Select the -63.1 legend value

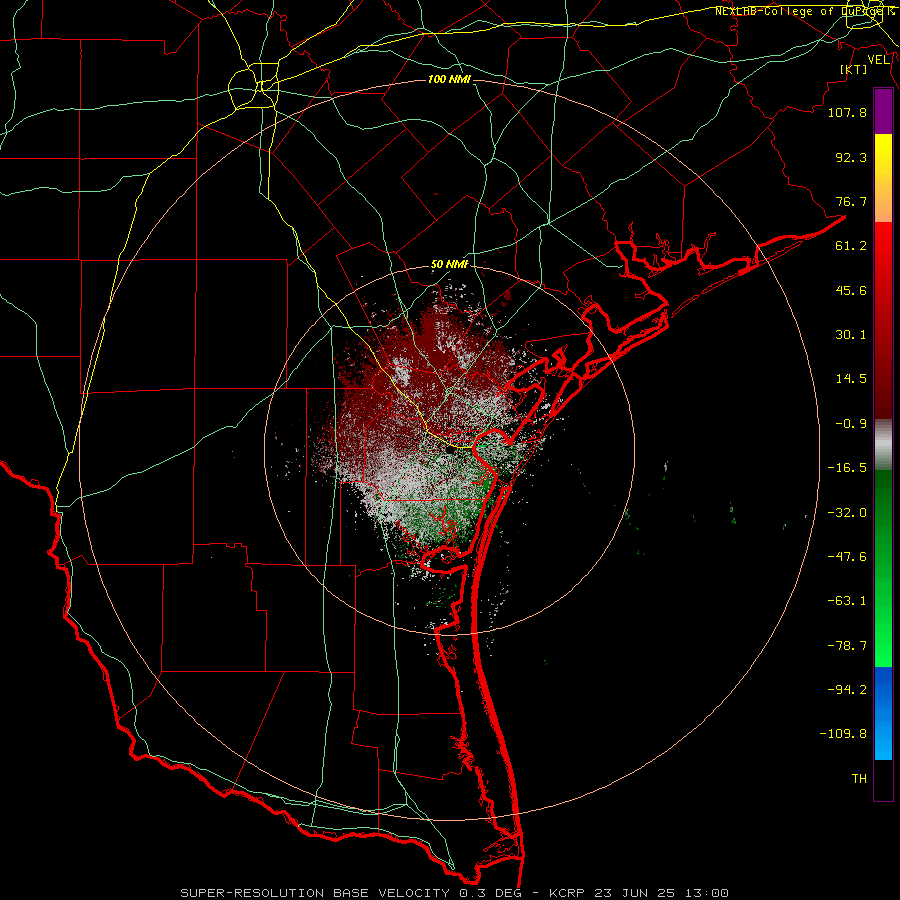click(847, 601)
